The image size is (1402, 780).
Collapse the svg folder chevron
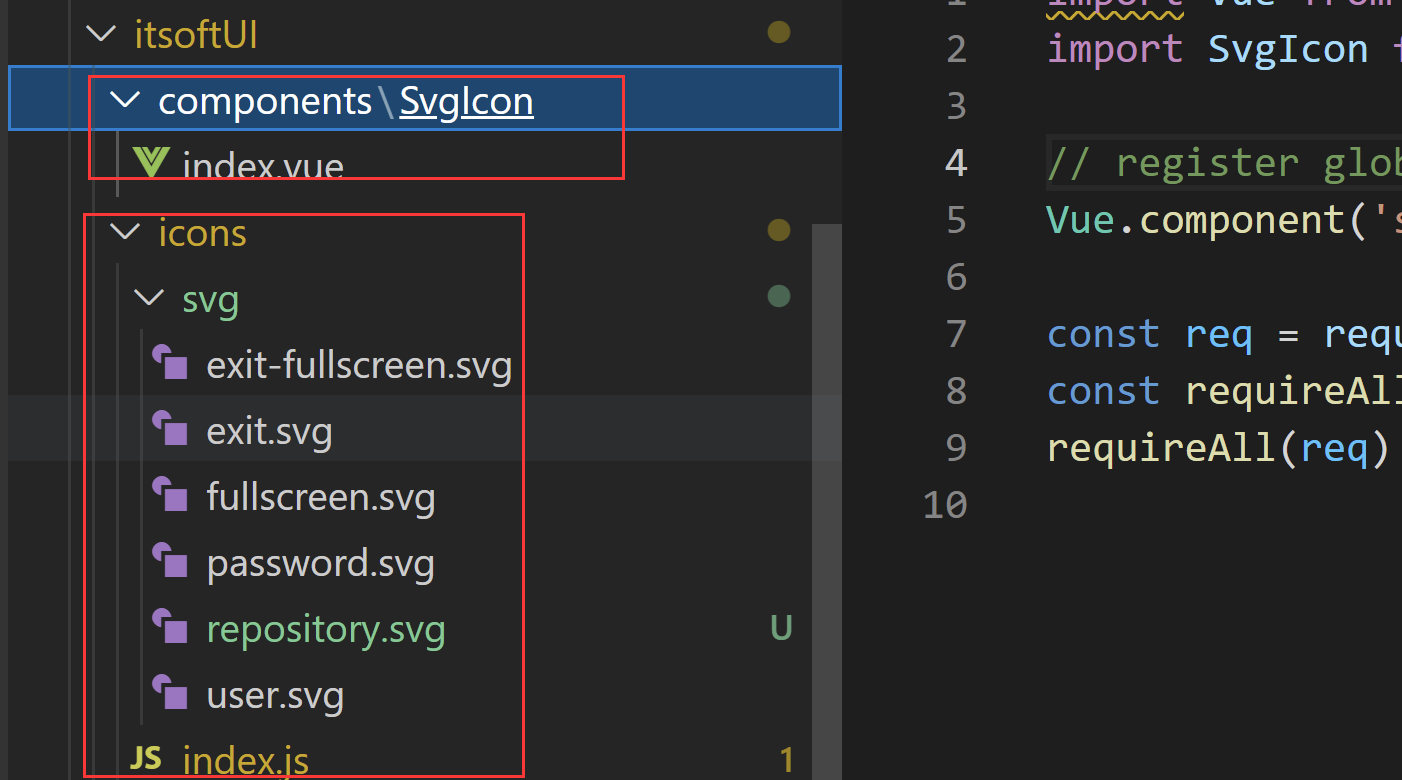[x=149, y=298]
